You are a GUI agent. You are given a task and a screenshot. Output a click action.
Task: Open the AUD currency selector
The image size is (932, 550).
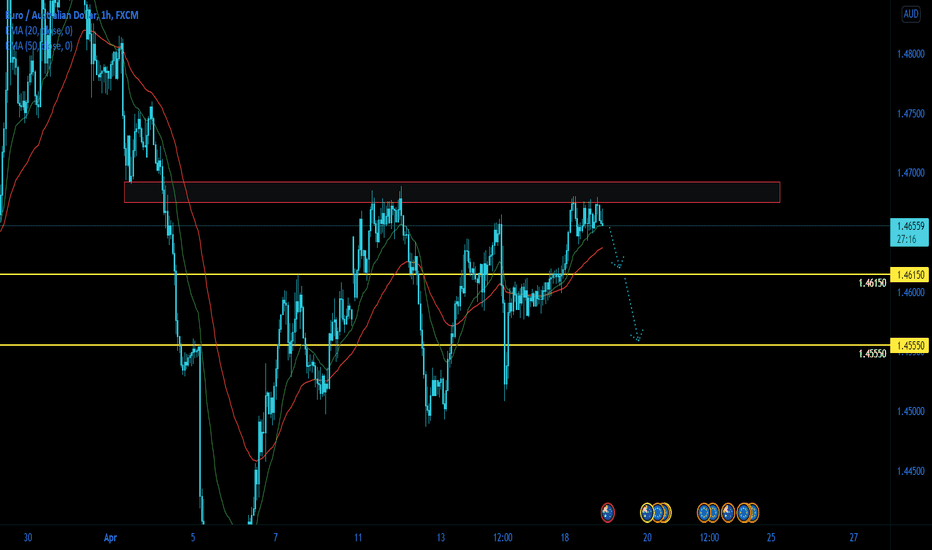coord(911,14)
